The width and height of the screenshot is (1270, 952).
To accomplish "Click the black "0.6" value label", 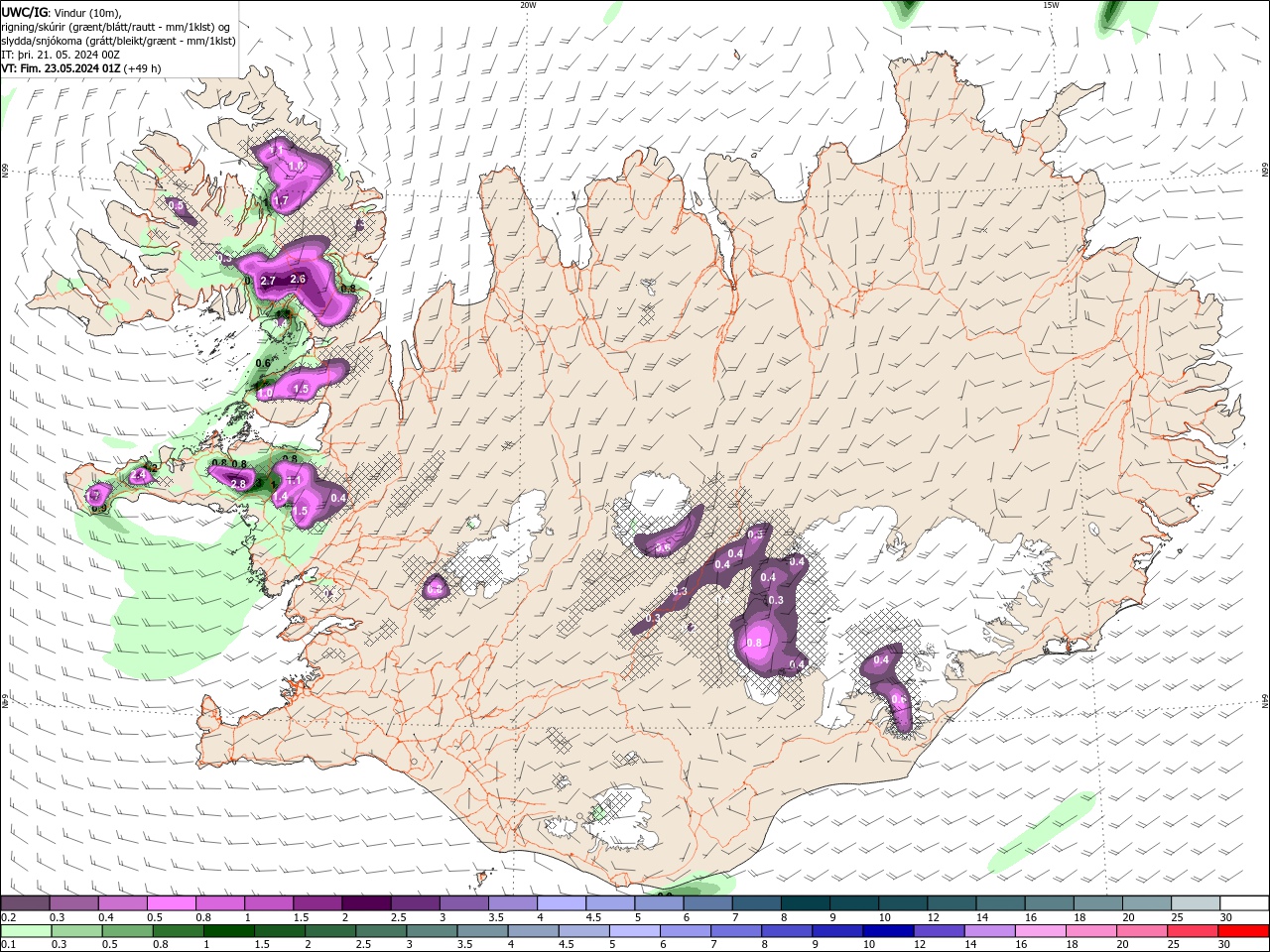I will click(263, 363).
